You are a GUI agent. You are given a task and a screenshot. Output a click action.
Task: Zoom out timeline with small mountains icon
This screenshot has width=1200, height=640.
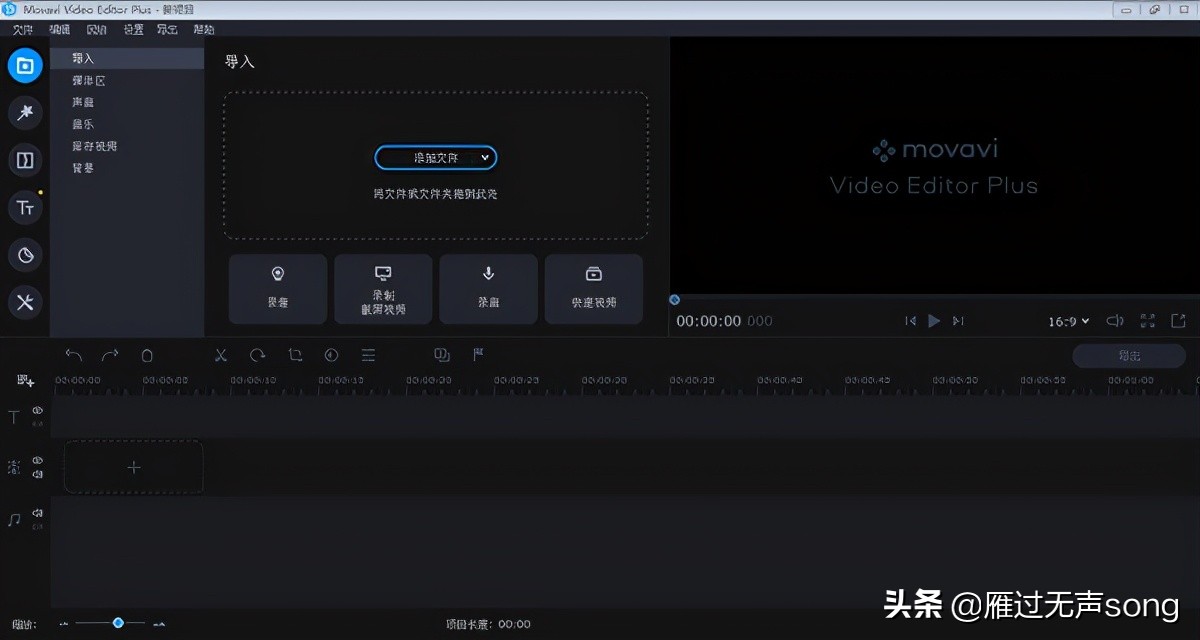(x=64, y=624)
